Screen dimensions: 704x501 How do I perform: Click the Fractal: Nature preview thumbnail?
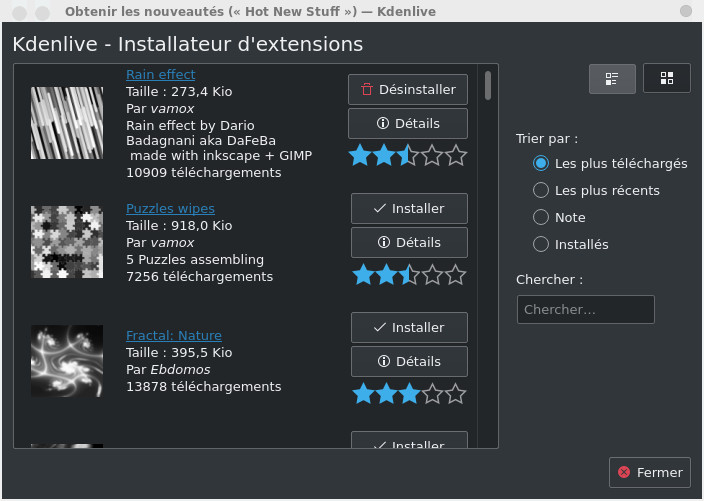(x=67, y=361)
